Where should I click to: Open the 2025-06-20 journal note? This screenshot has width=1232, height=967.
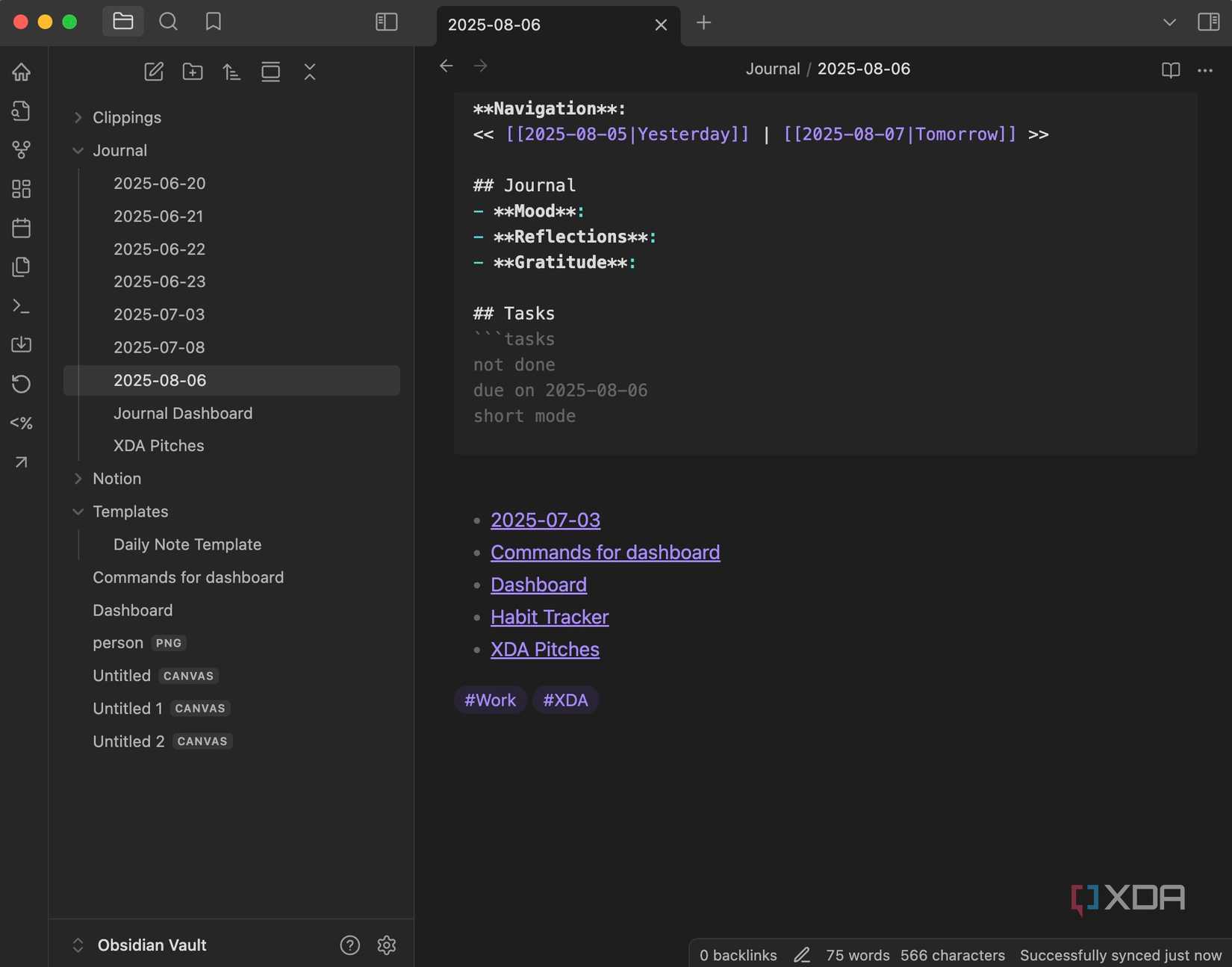159,183
